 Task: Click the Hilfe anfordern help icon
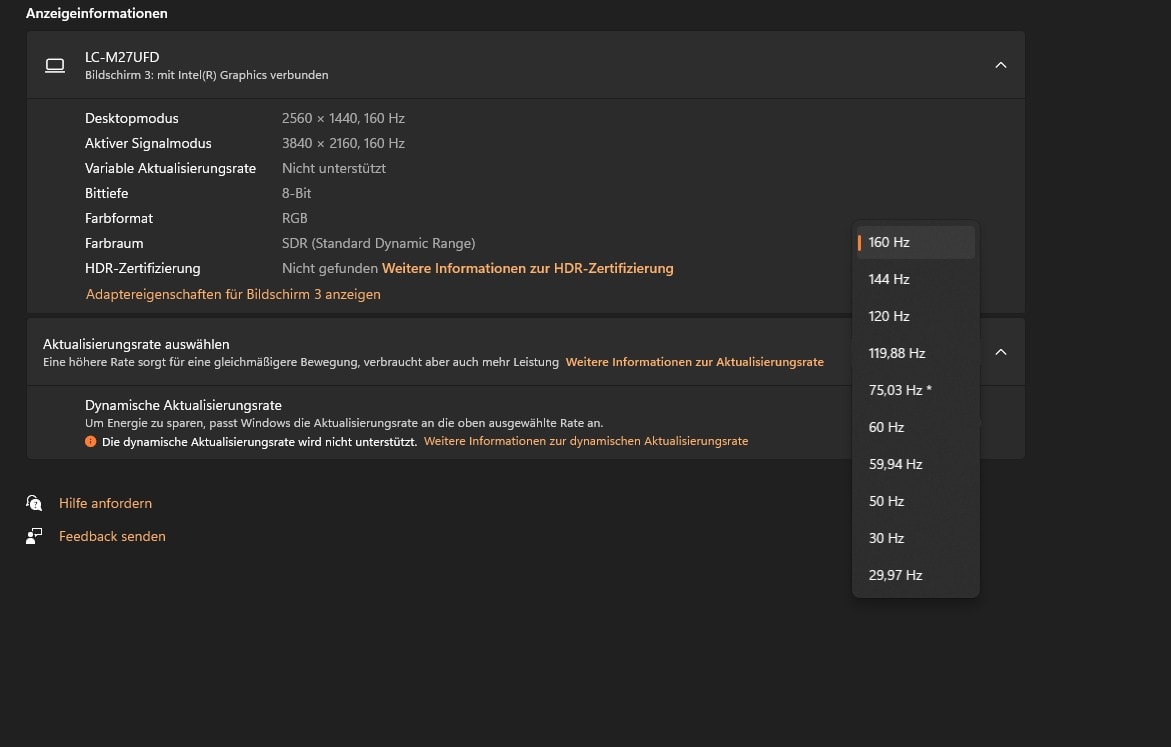[35, 503]
